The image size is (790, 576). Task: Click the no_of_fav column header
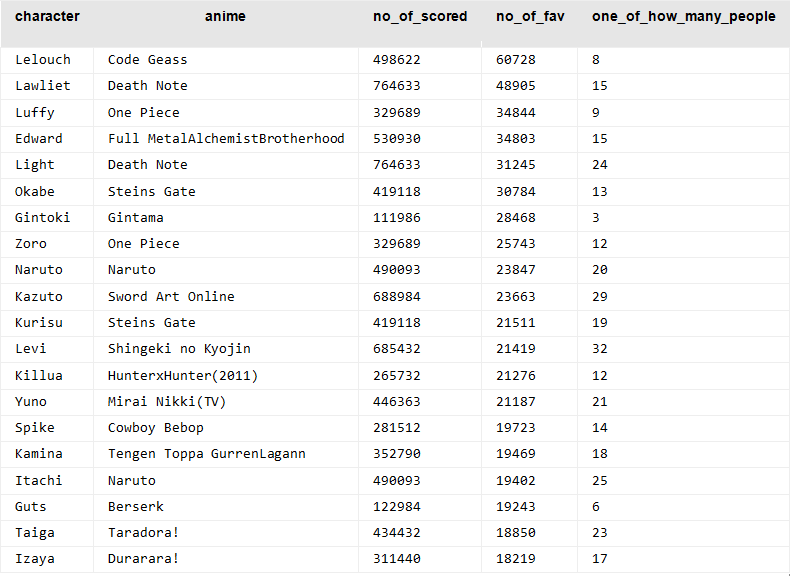click(530, 17)
